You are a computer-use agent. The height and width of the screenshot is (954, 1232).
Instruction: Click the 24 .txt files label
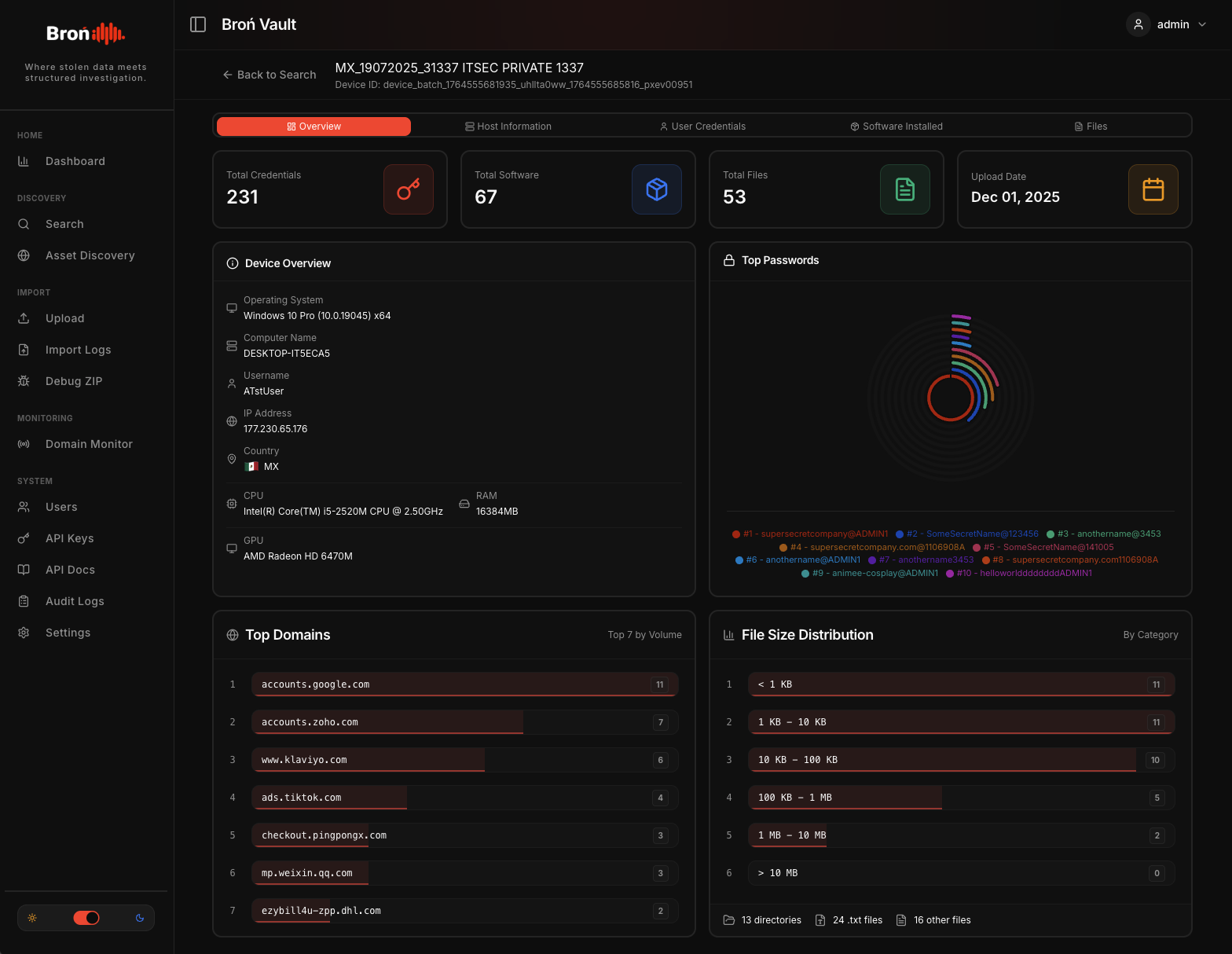point(857,920)
